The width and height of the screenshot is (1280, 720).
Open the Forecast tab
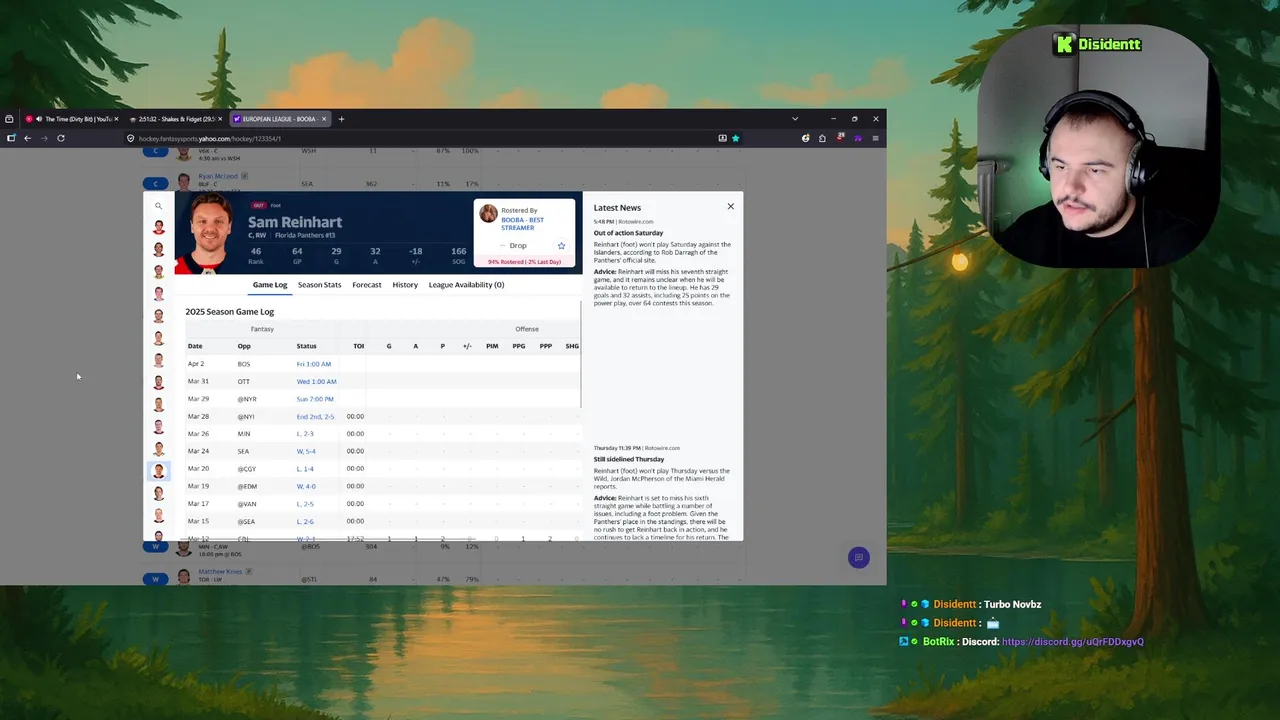(x=366, y=285)
